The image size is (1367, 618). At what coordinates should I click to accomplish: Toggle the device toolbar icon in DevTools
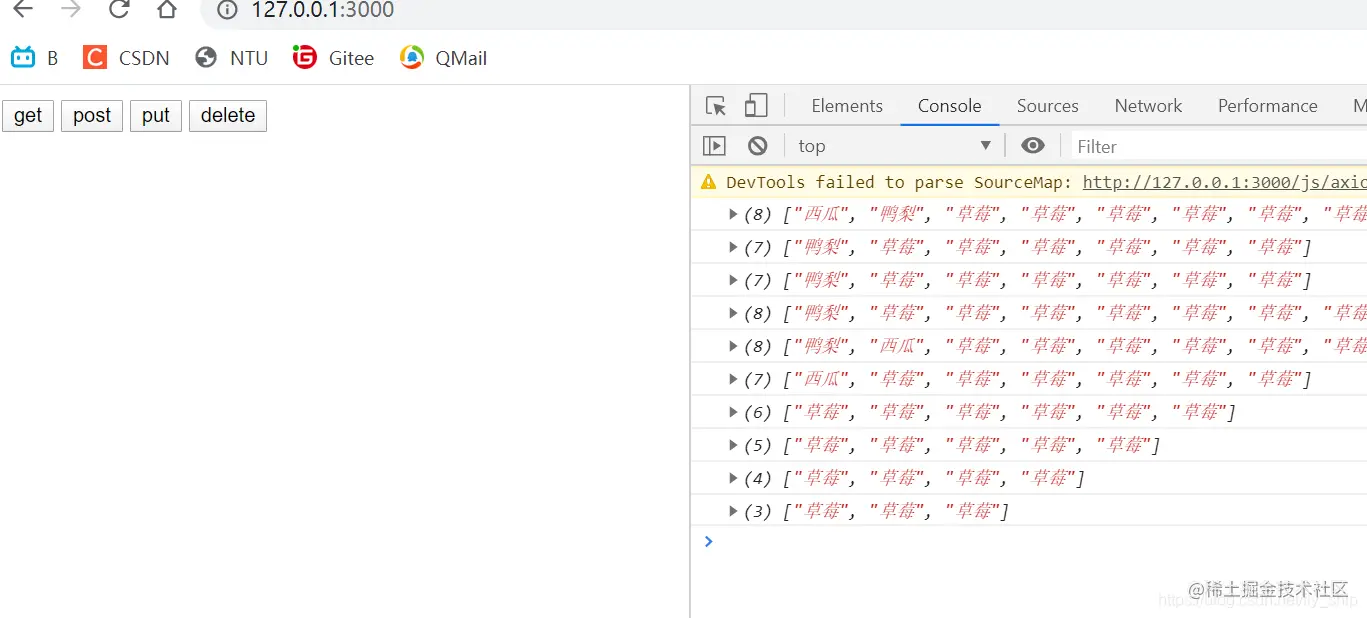pyautogui.click(x=756, y=106)
